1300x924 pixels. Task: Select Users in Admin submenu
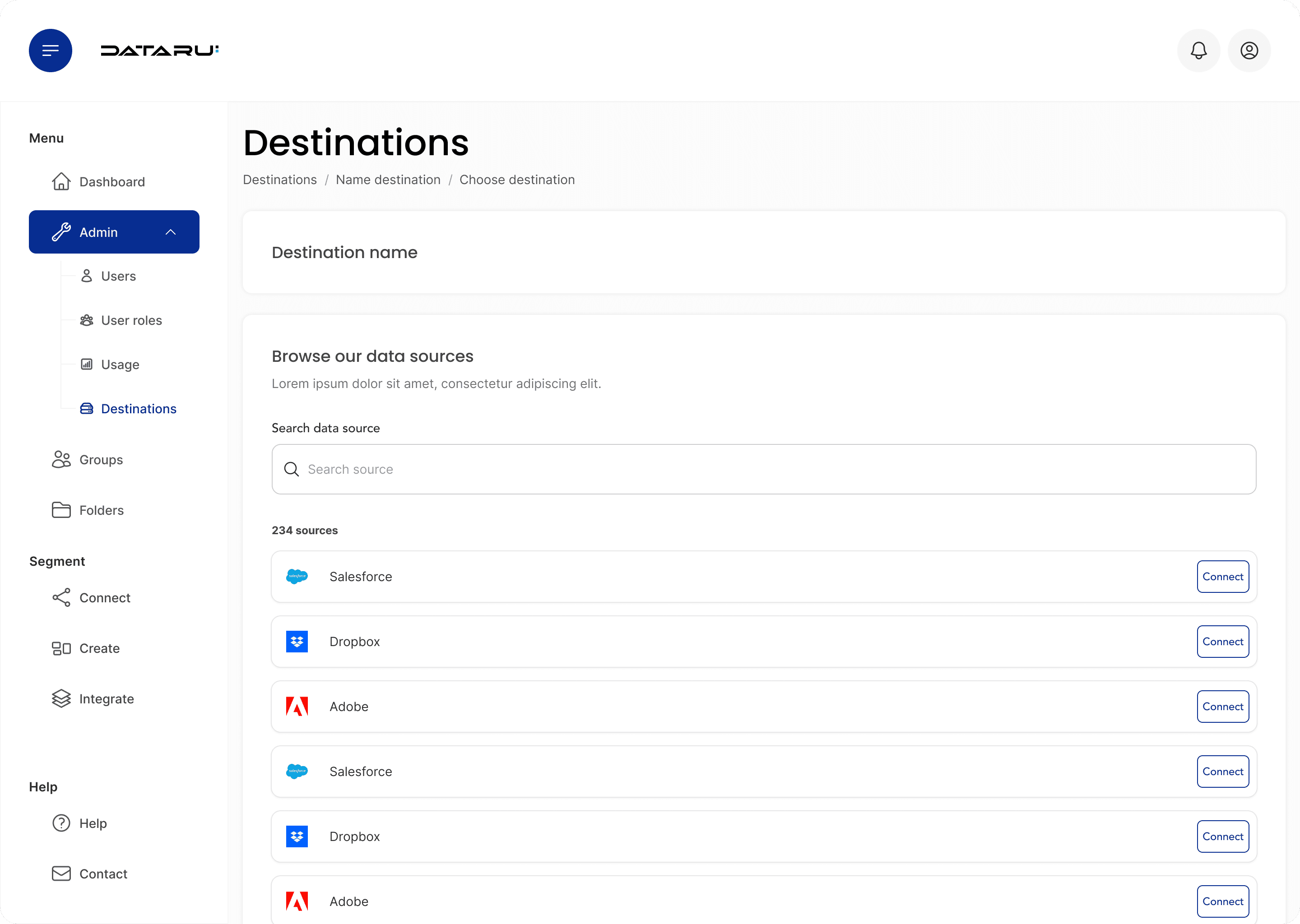tap(118, 276)
